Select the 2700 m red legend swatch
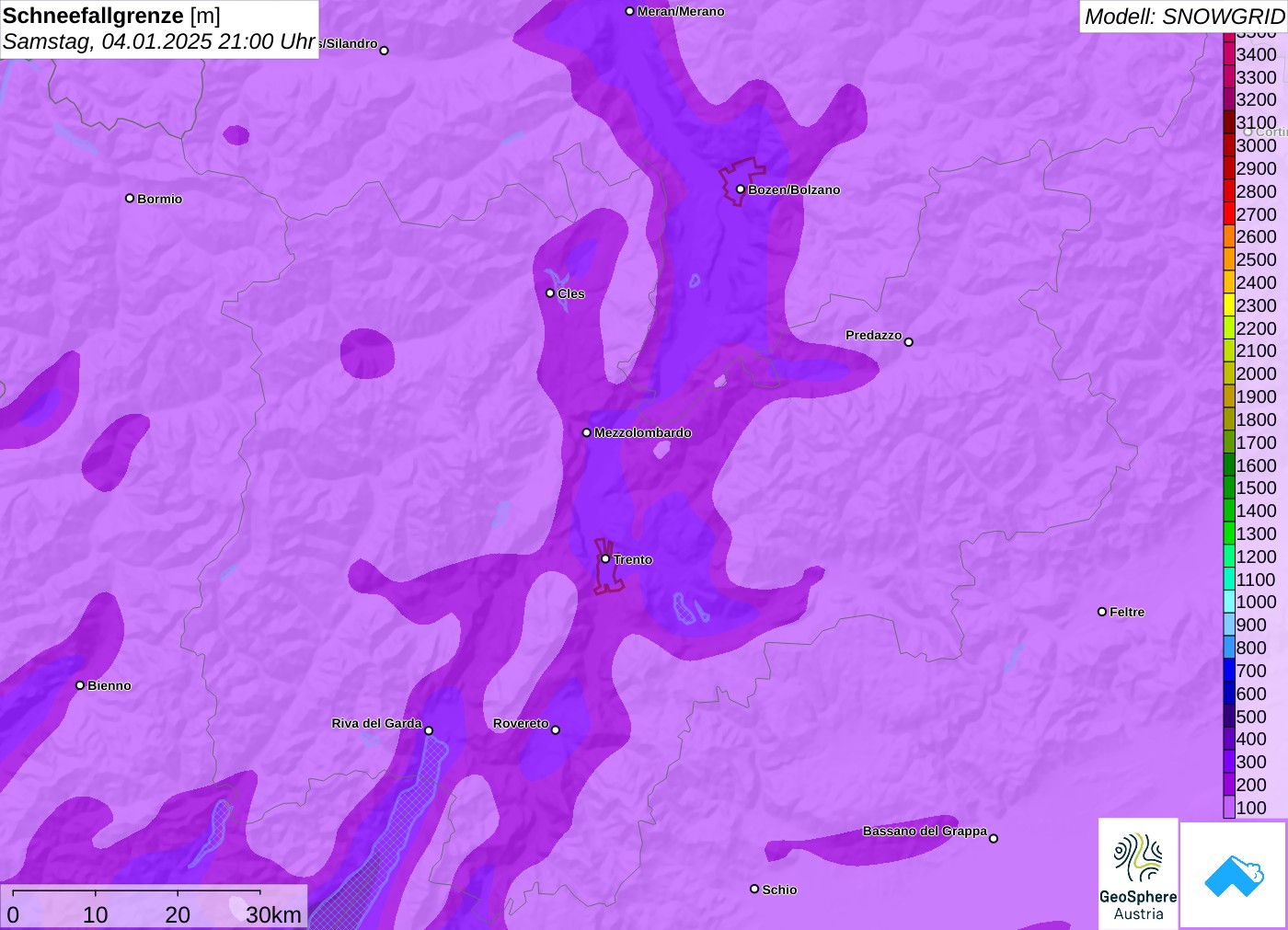The image size is (1288, 930). [x=1229, y=214]
